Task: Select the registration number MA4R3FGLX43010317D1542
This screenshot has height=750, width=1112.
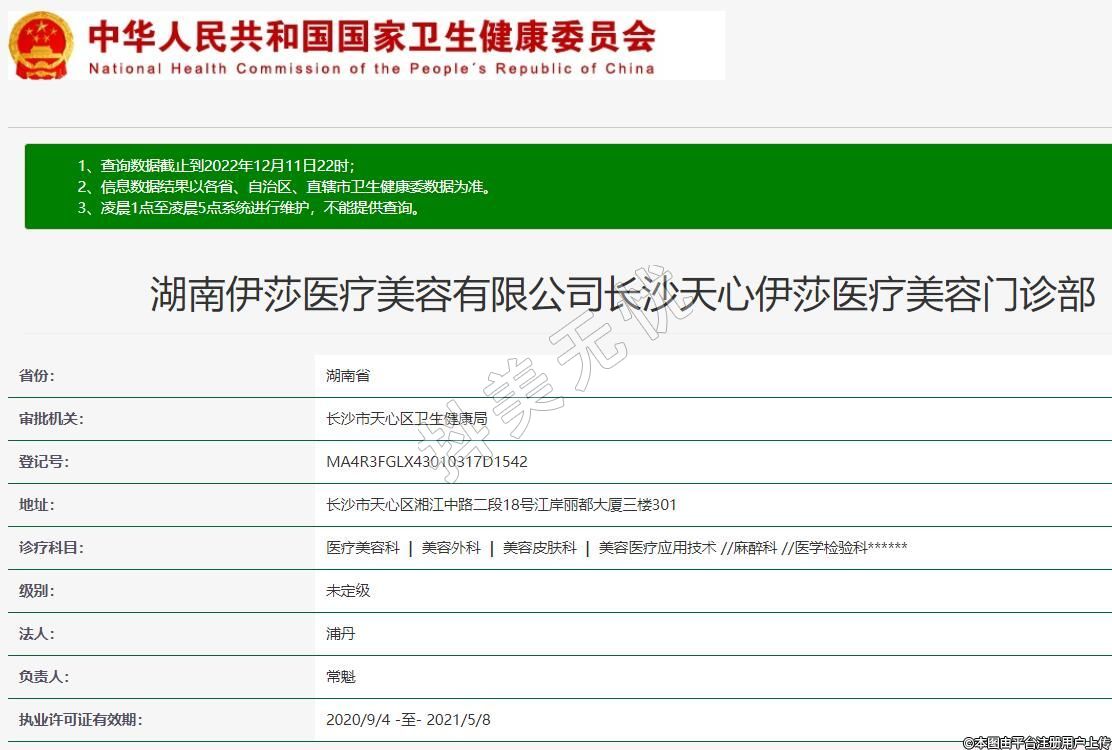Action: [426, 462]
